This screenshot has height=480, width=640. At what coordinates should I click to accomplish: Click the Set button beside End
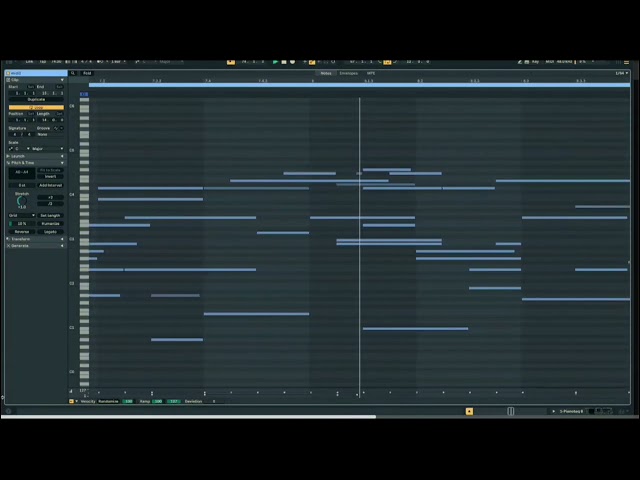point(59,87)
